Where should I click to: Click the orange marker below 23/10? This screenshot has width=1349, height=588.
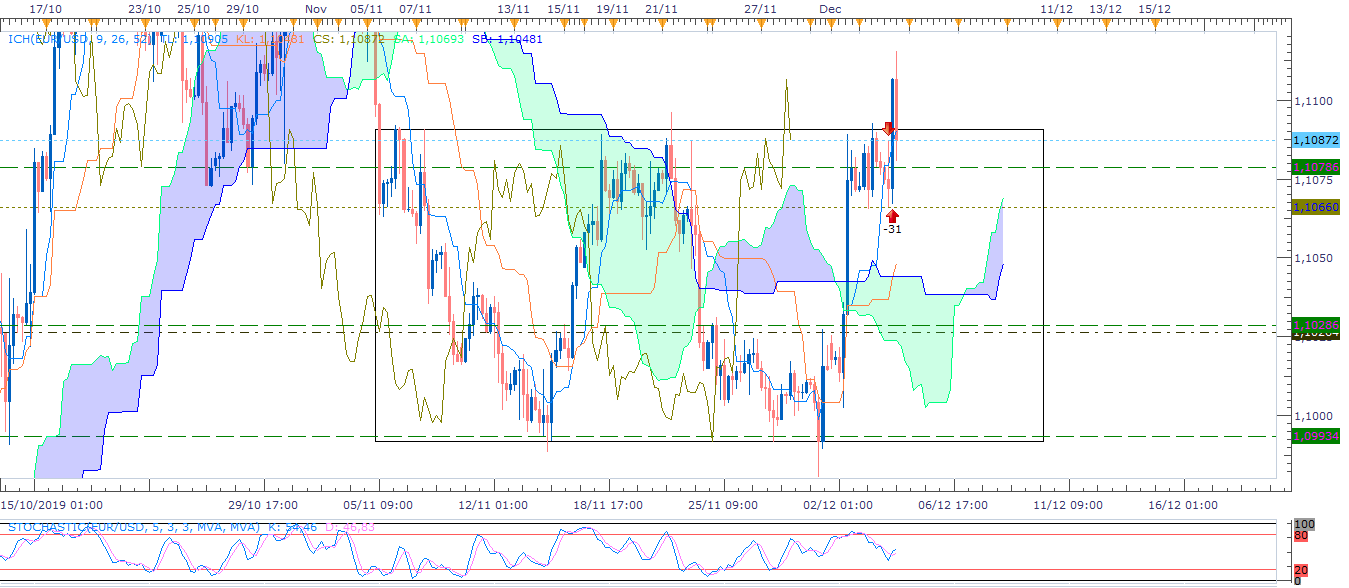tap(145, 23)
